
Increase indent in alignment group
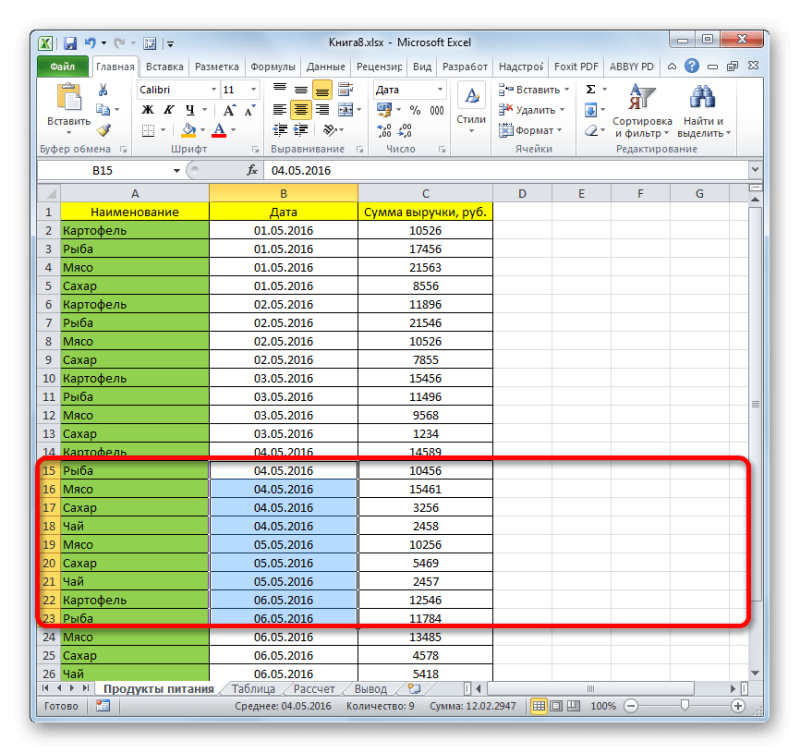pos(301,131)
